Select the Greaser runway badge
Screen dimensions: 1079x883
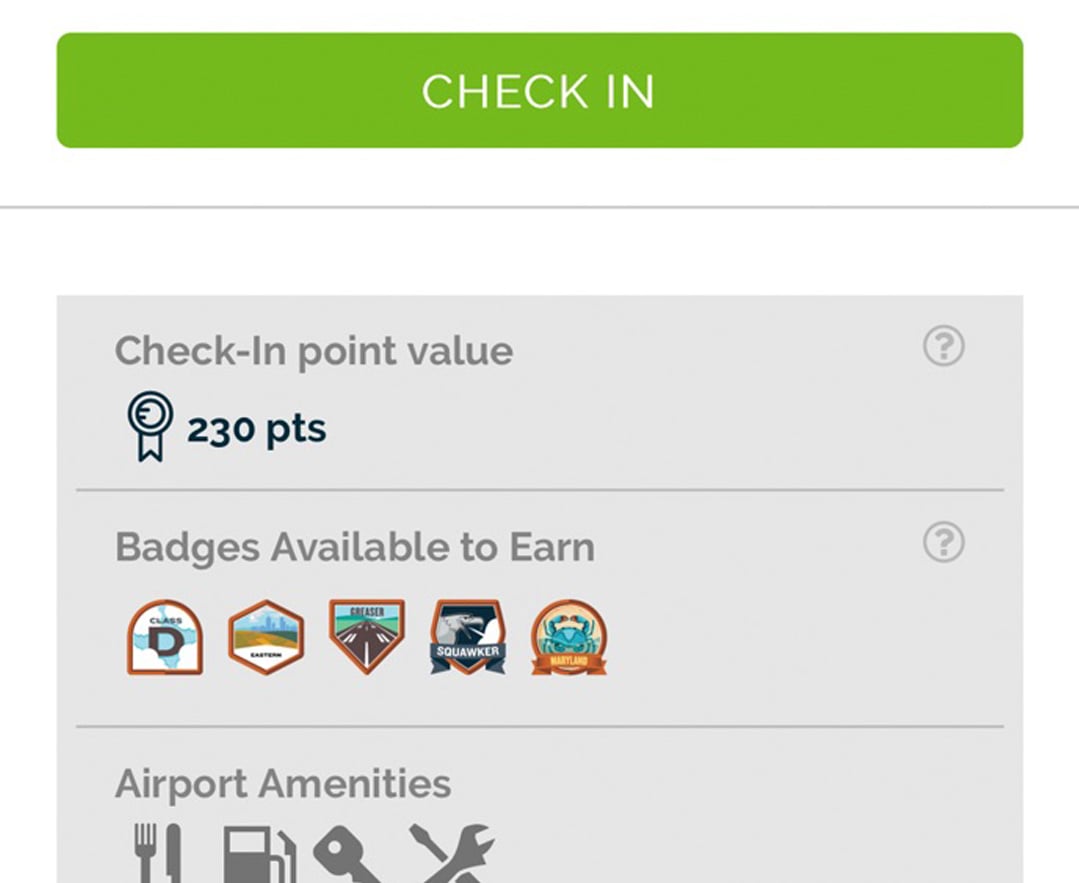coord(367,637)
